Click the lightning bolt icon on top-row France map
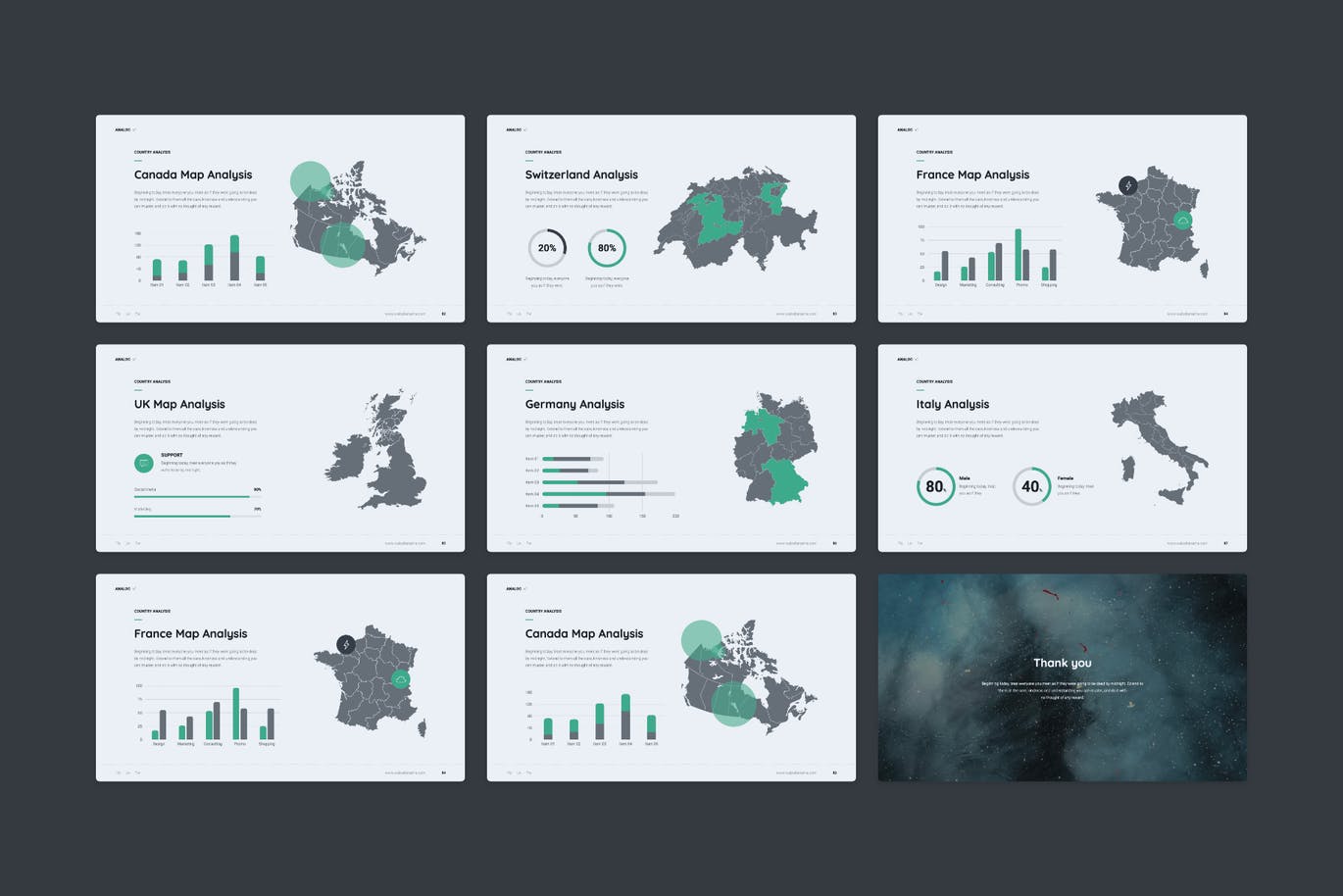 pos(1128,185)
